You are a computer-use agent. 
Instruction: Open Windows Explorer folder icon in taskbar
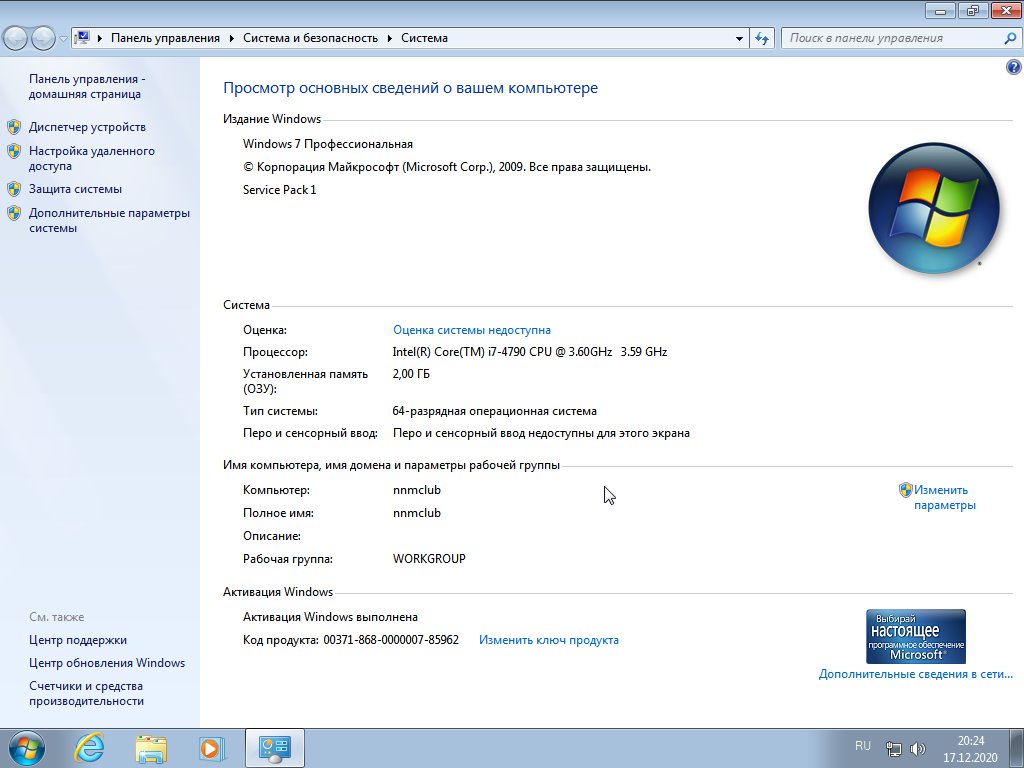pyautogui.click(x=151, y=747)
